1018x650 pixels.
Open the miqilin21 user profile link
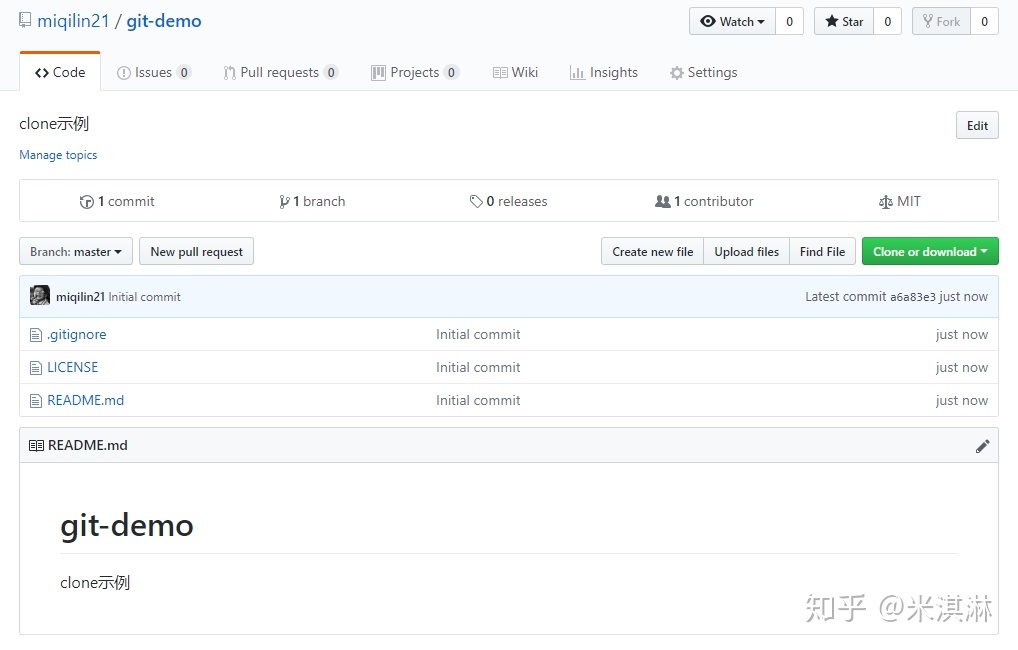click(x=73, y=21)
